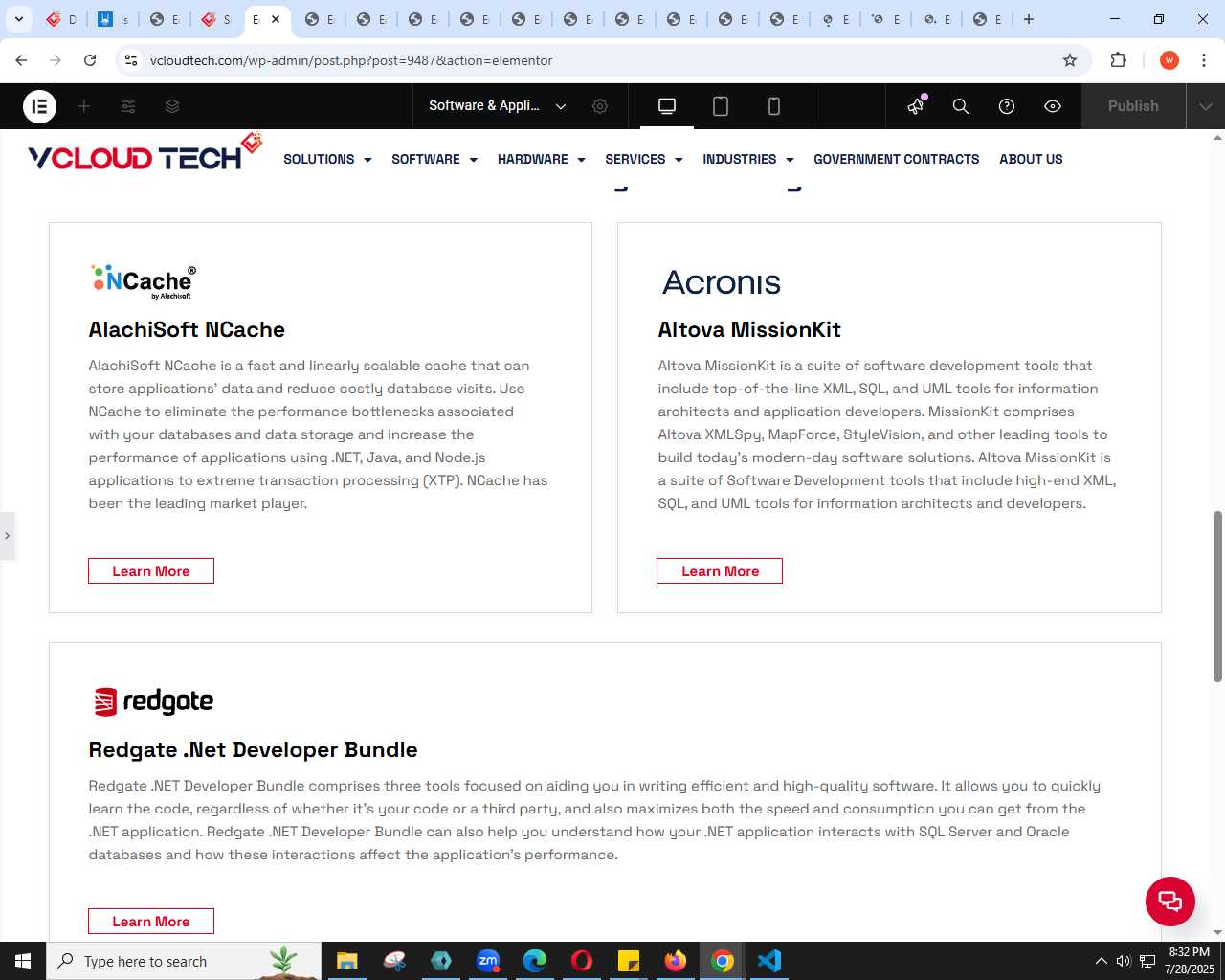Open Opera browser from taskbar
Image resolution: width=1225 pixels, height=980 pixels.
tap(582, 961)
